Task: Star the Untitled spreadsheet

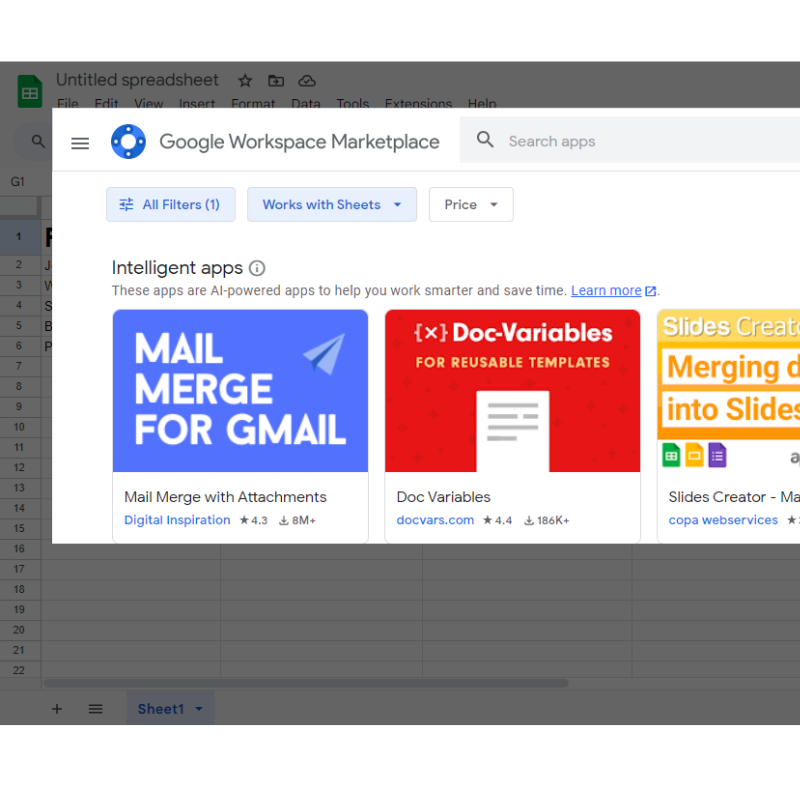Action: point(245,81)
